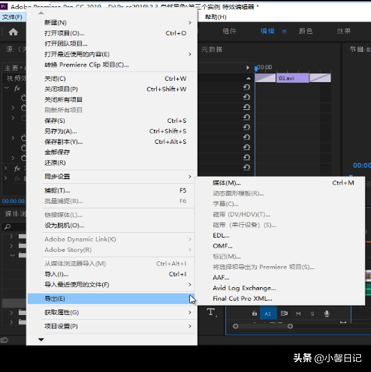Collapse the expanded fx effect group
The image size is (371, 372).
pyautogui.click(x=7, y=88)
